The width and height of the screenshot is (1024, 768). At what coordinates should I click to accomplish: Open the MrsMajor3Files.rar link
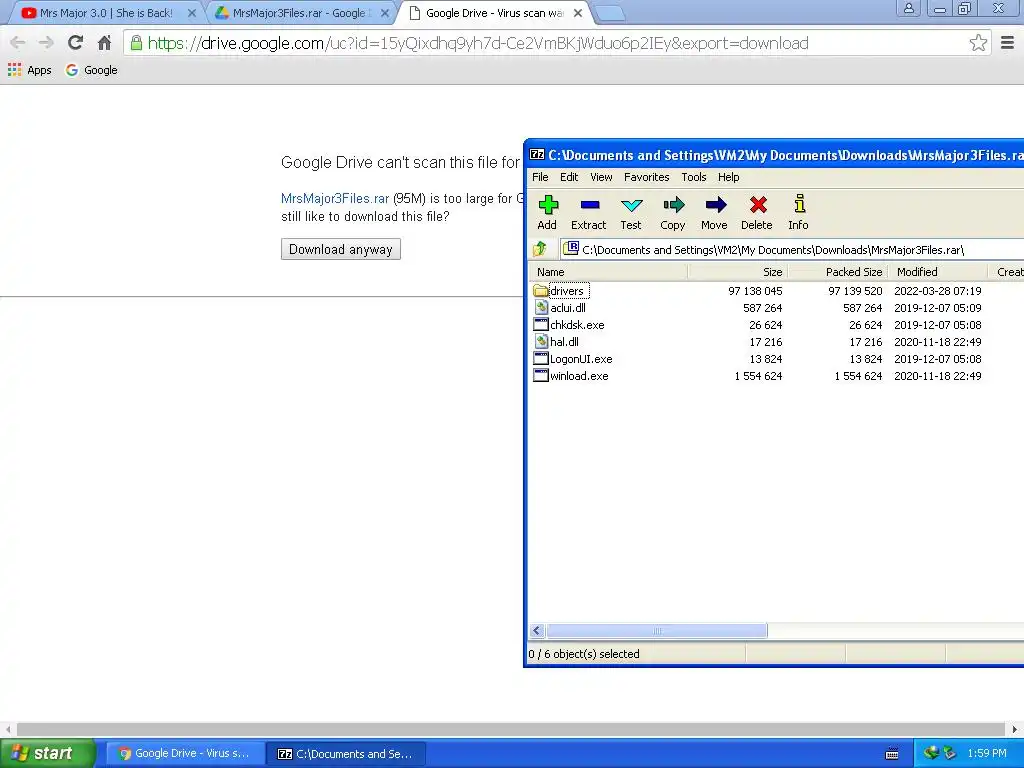335,198
